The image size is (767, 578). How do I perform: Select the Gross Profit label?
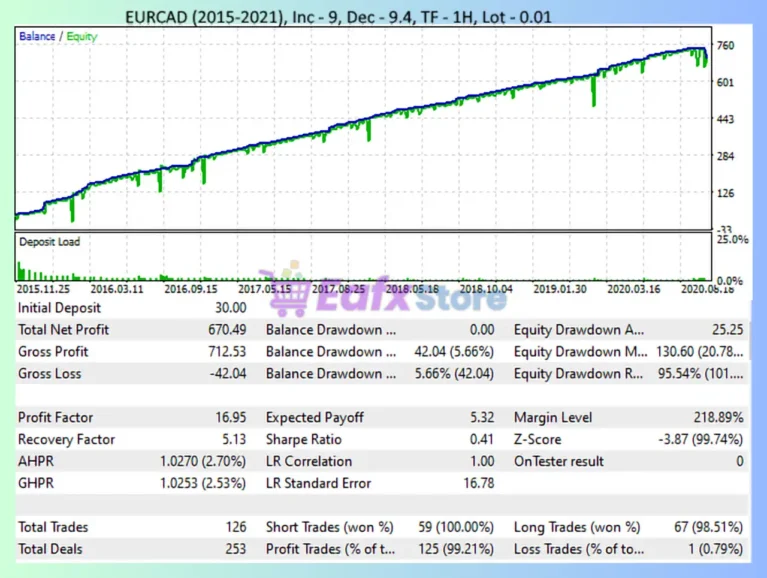click(53, 352)
